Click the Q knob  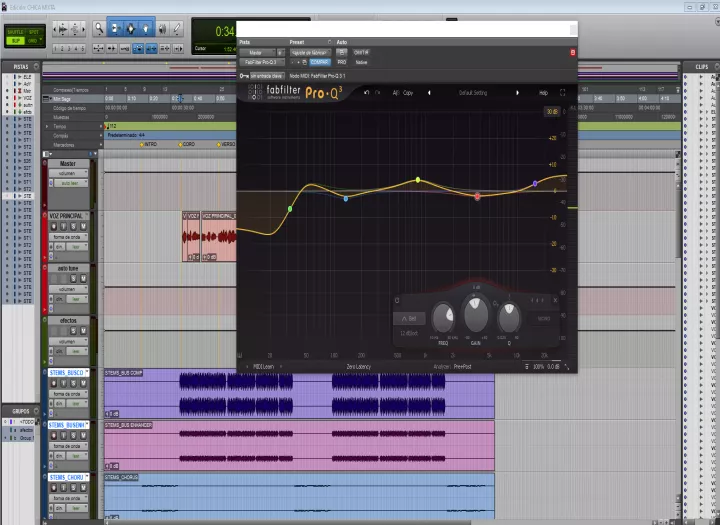click(509, 316)
